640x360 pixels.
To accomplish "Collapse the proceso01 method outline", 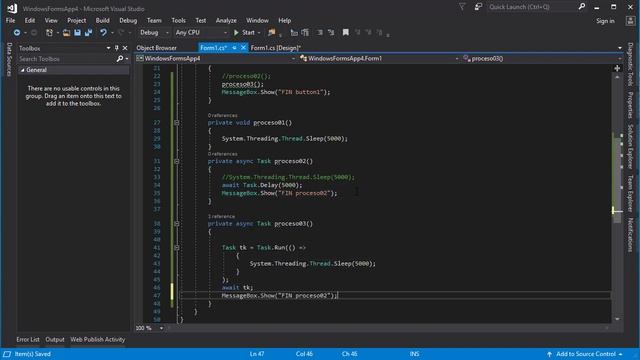I will tap(177, 123).
